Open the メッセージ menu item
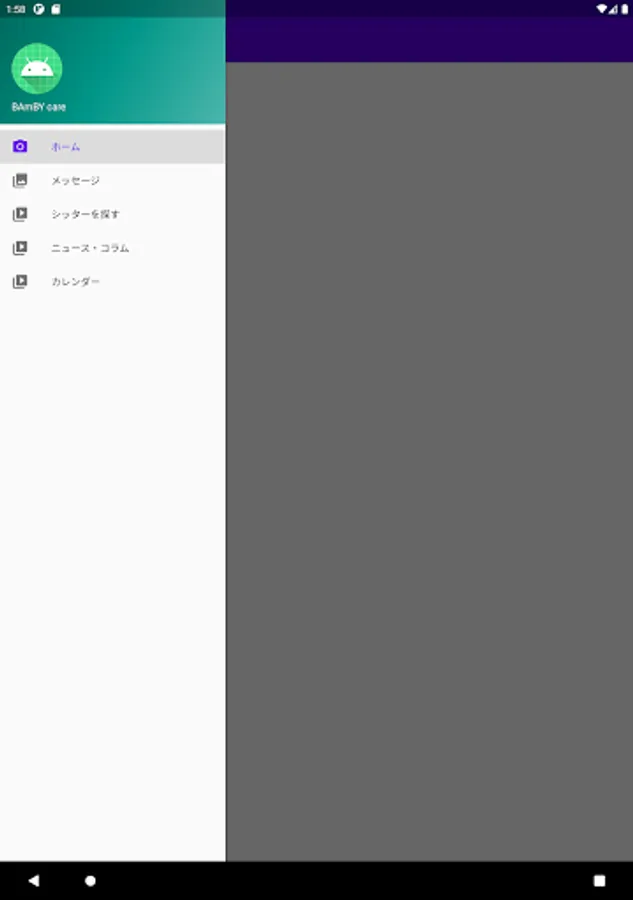Screen dimensions: 633x900 (x=112, y=180)
